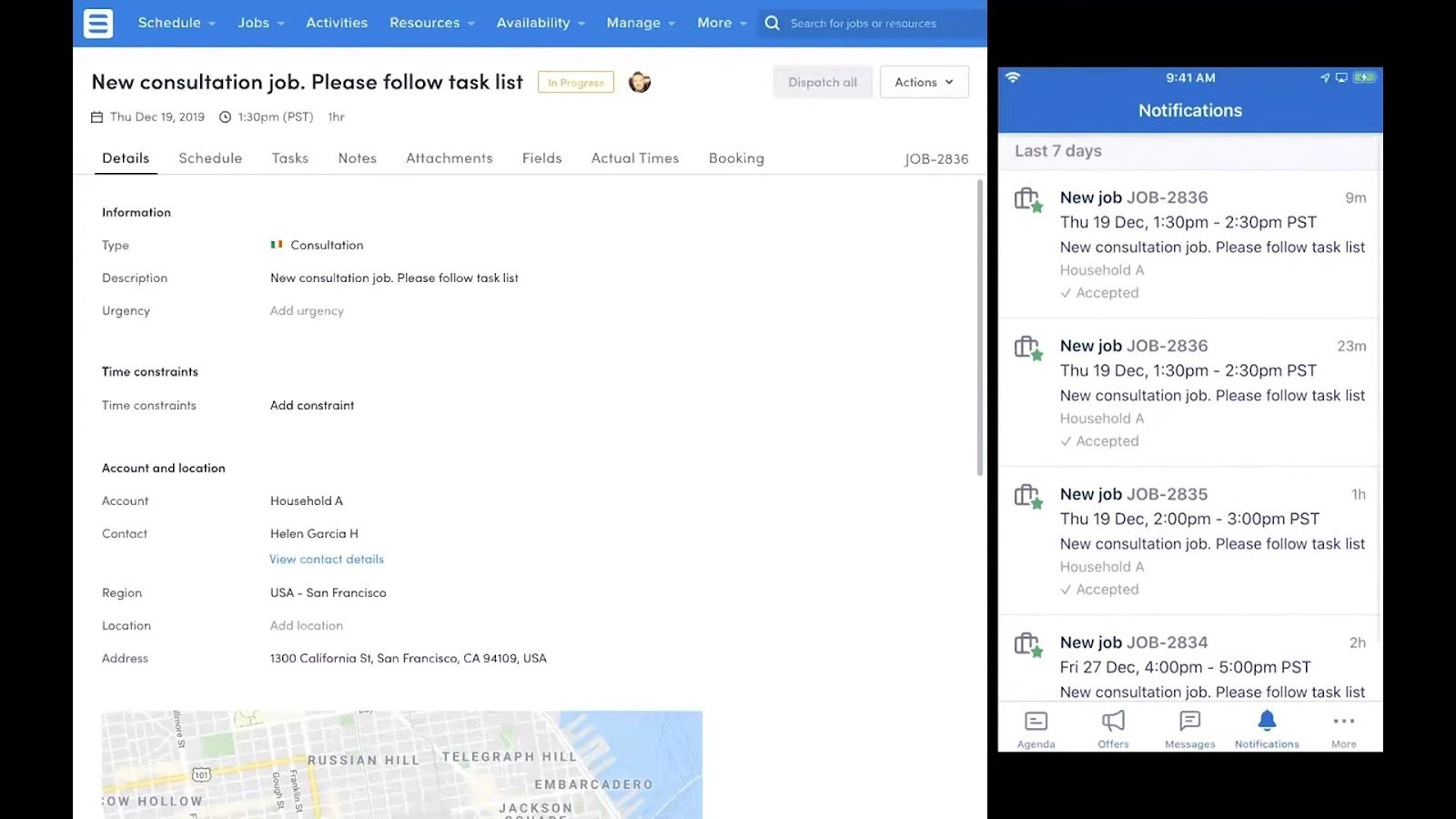Click the San Francisco map thumbnail
1456x819 pixels.
402,764
